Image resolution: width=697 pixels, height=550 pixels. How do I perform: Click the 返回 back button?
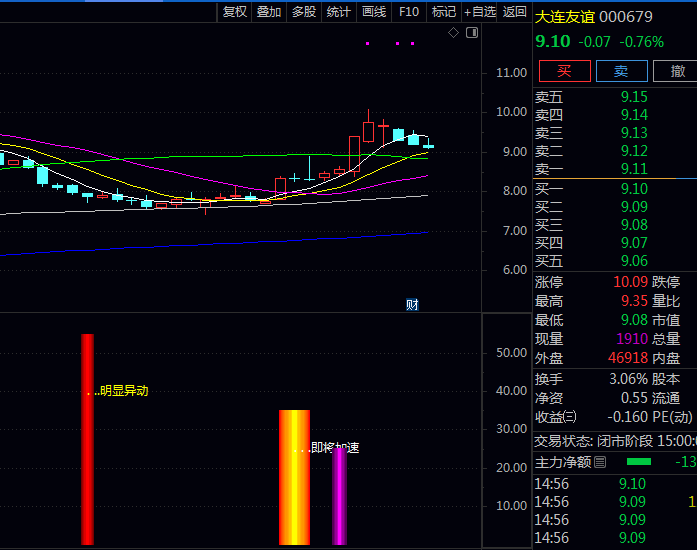(514, 12)
